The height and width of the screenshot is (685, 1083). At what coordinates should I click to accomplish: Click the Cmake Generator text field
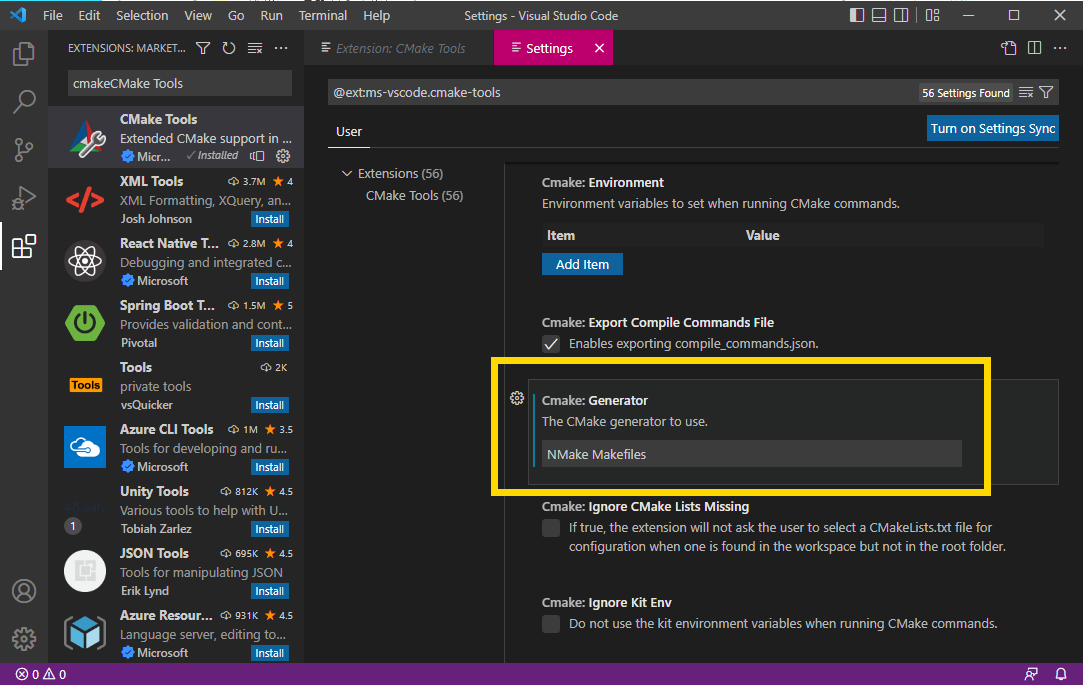(751, 454)
